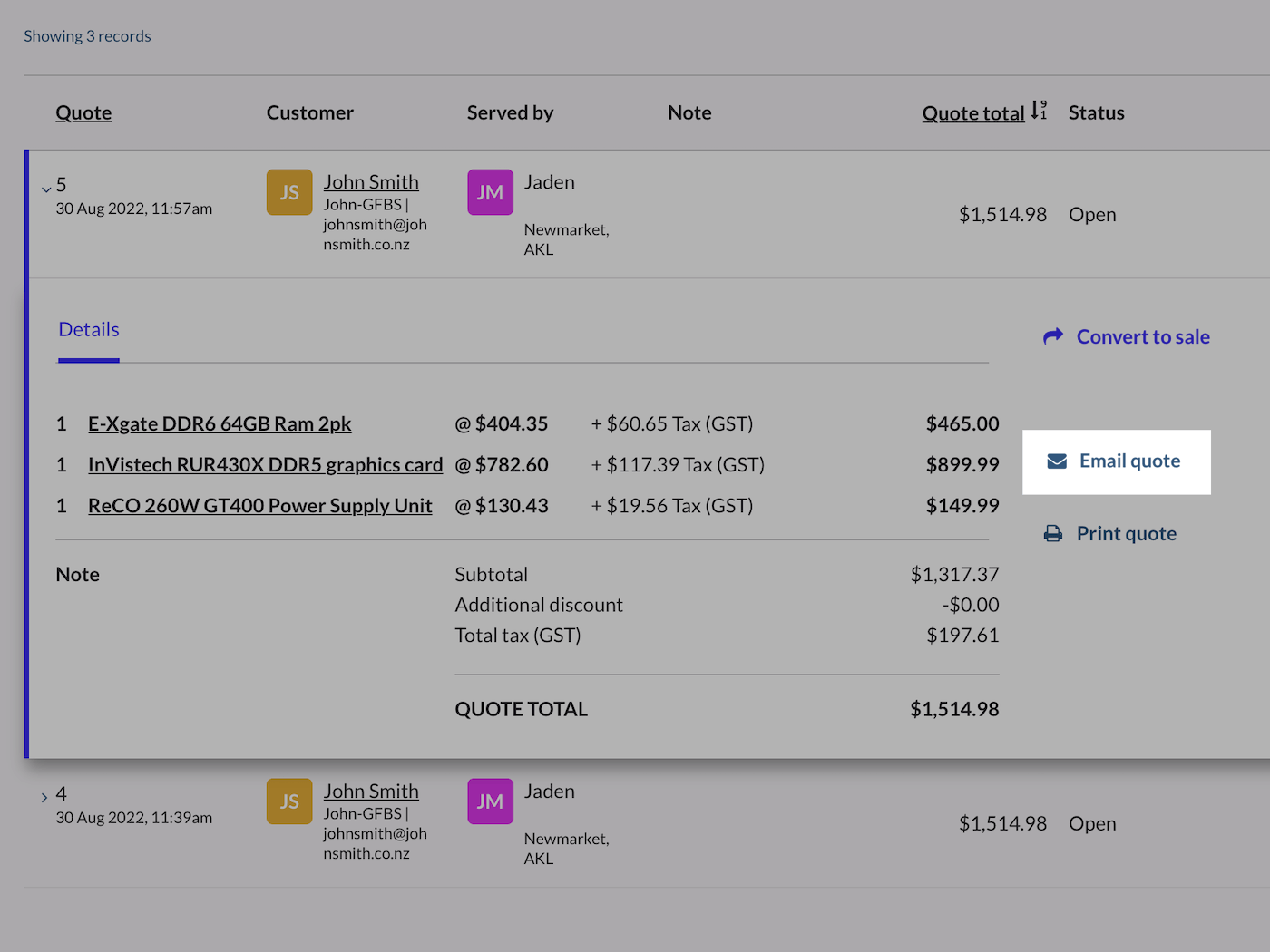Switch to the Details tab
This screenshot has height=952, width=1270.
pos(88,329)
